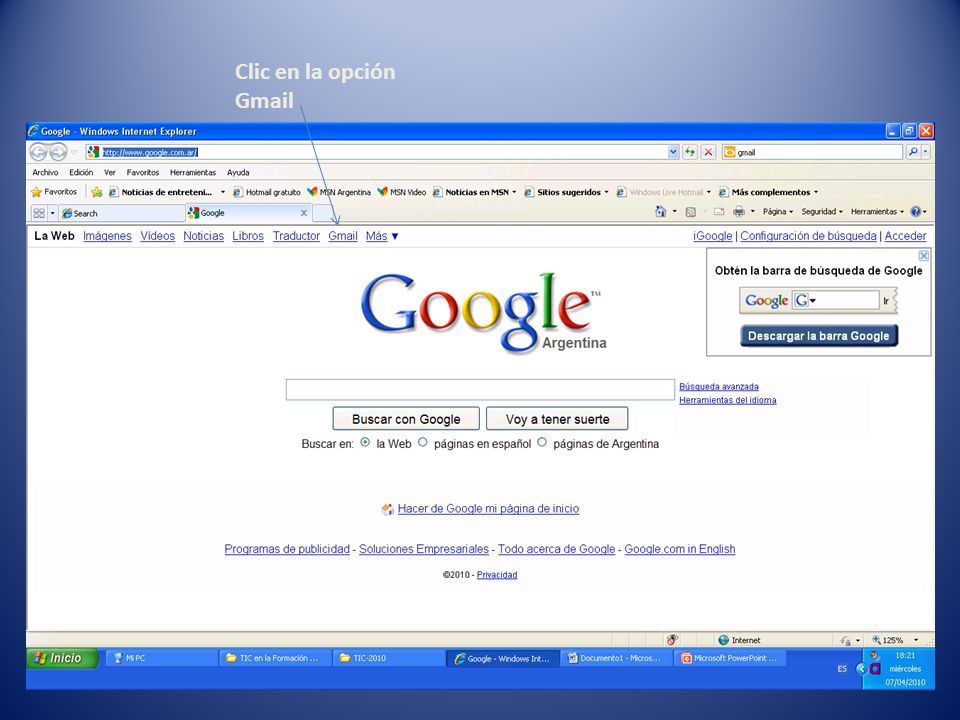Select the 'la Web' radio button

(366, 442)
